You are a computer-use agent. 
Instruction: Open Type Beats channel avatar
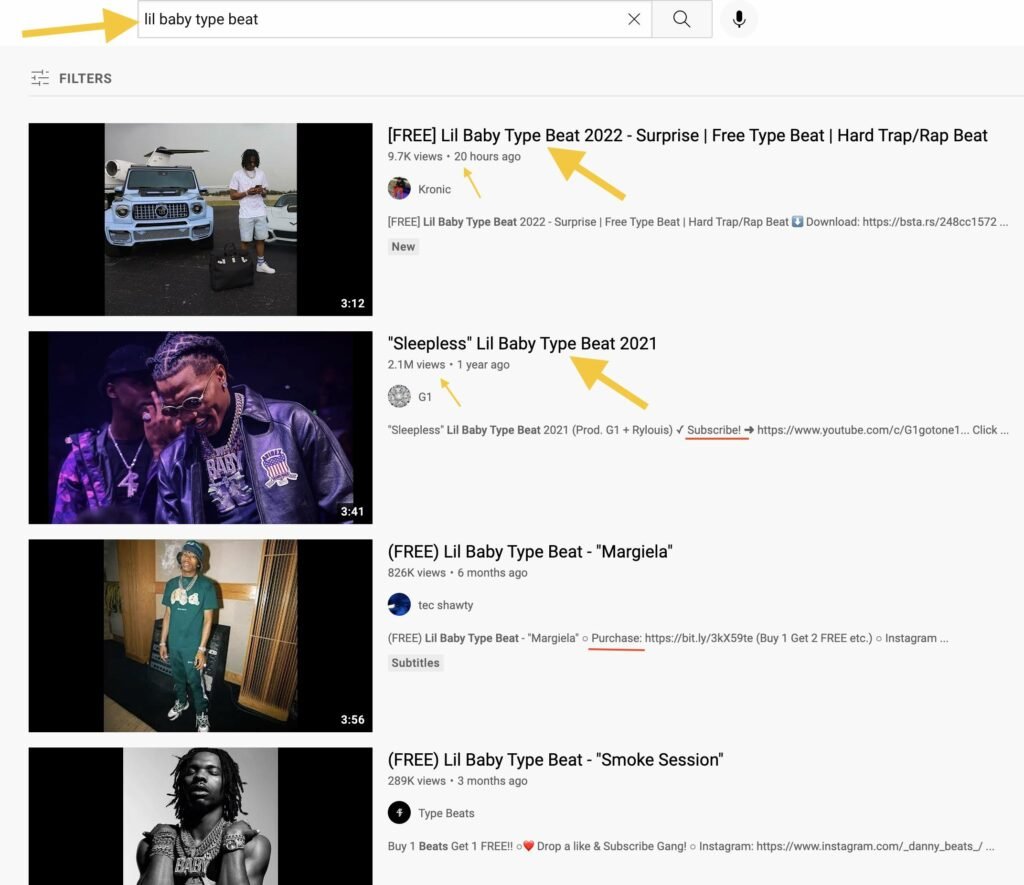[399, 813]
